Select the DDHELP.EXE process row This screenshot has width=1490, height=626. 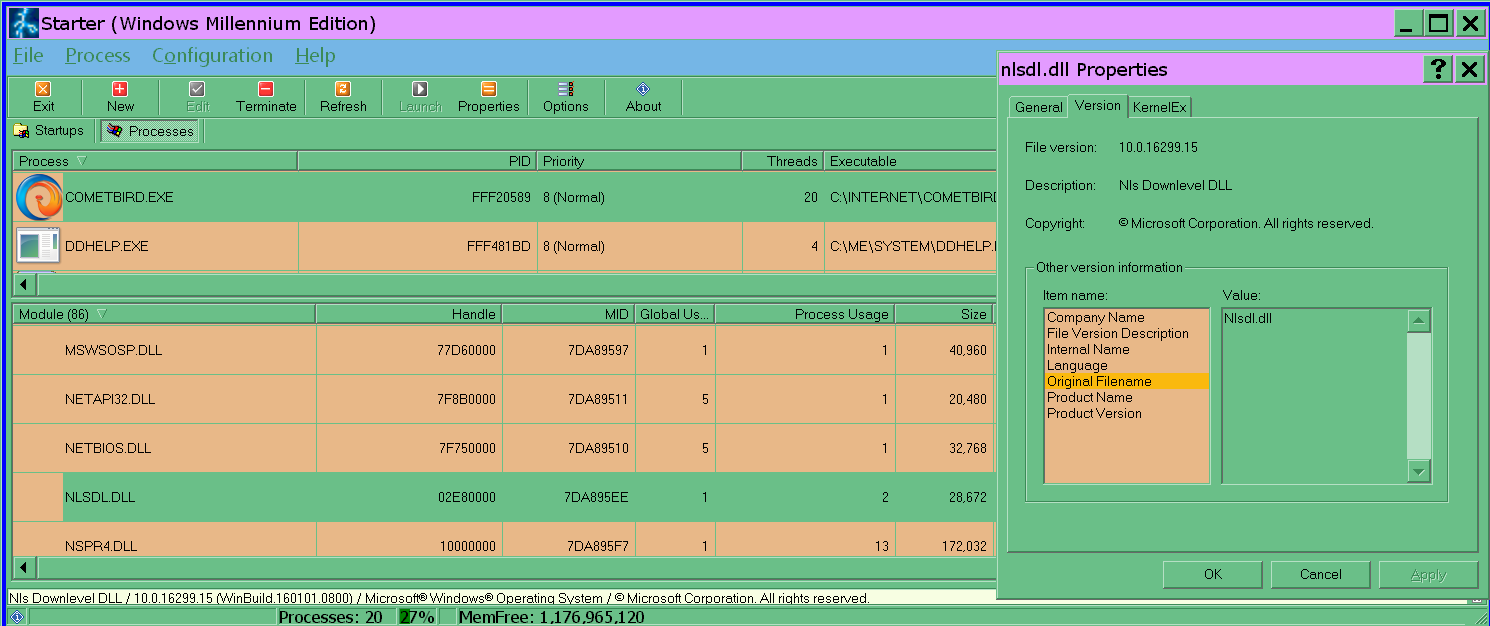point(505,246)
